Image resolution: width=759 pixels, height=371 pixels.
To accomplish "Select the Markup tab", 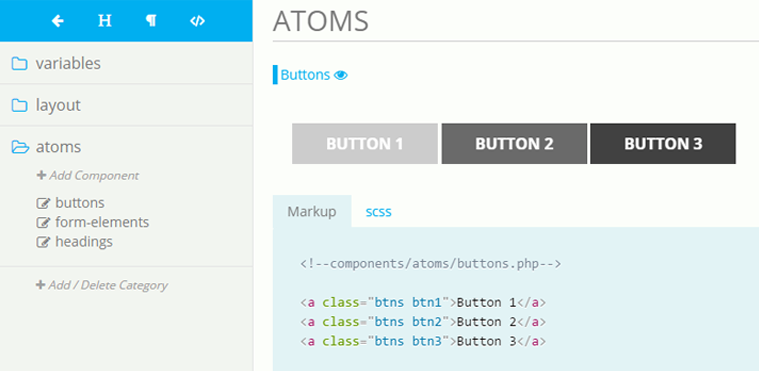I will click(x=312, y=212).
